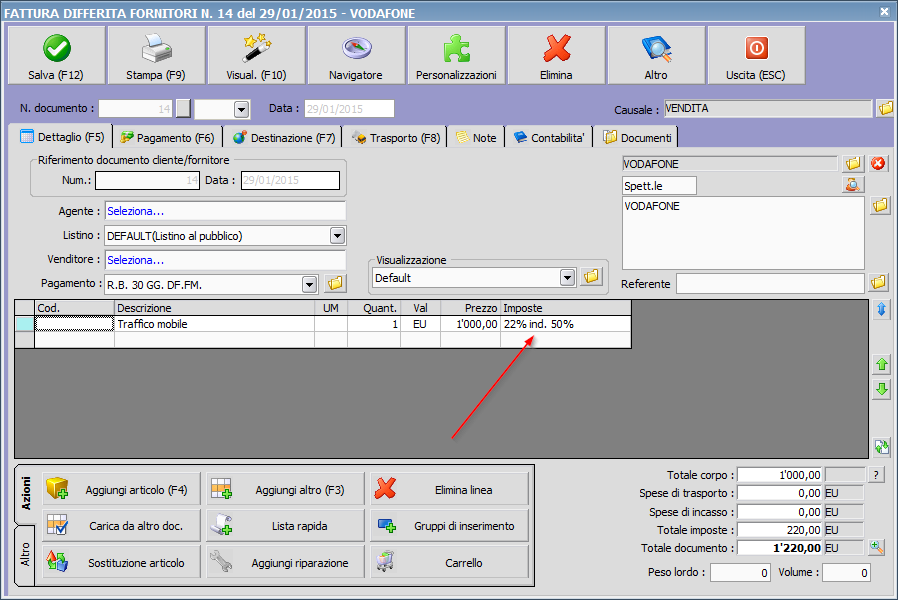Select the vertical Altro tab
The image size is (898, 600).
click(x=25, y=555)
